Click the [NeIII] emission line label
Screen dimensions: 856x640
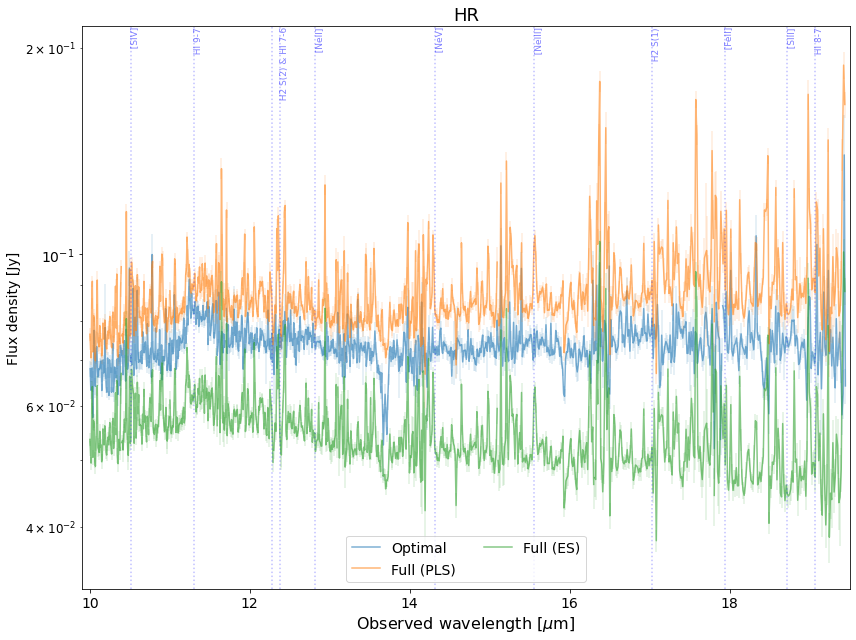pyautogui.click(x=538, y=41)
